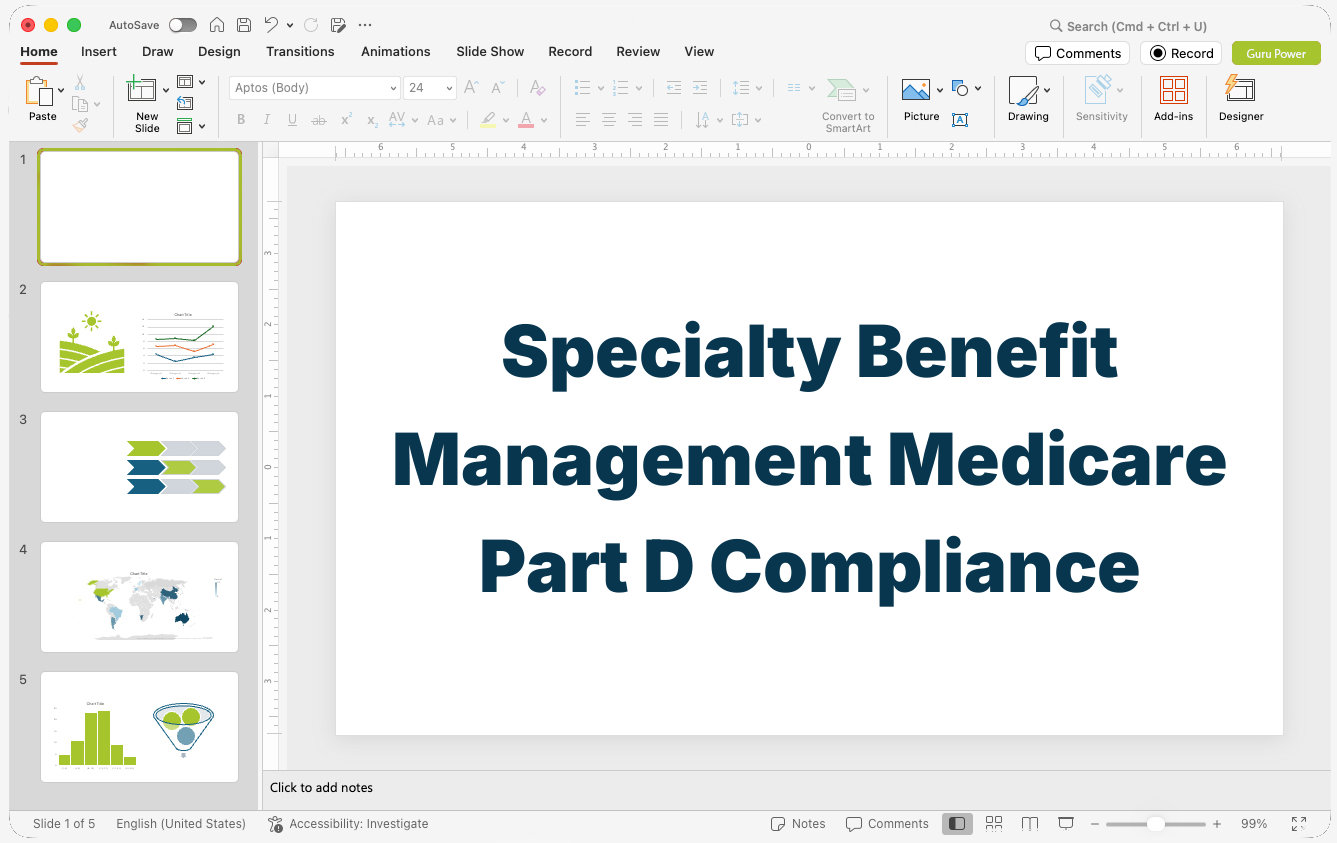Click the Paste clipboard icon

39,91
